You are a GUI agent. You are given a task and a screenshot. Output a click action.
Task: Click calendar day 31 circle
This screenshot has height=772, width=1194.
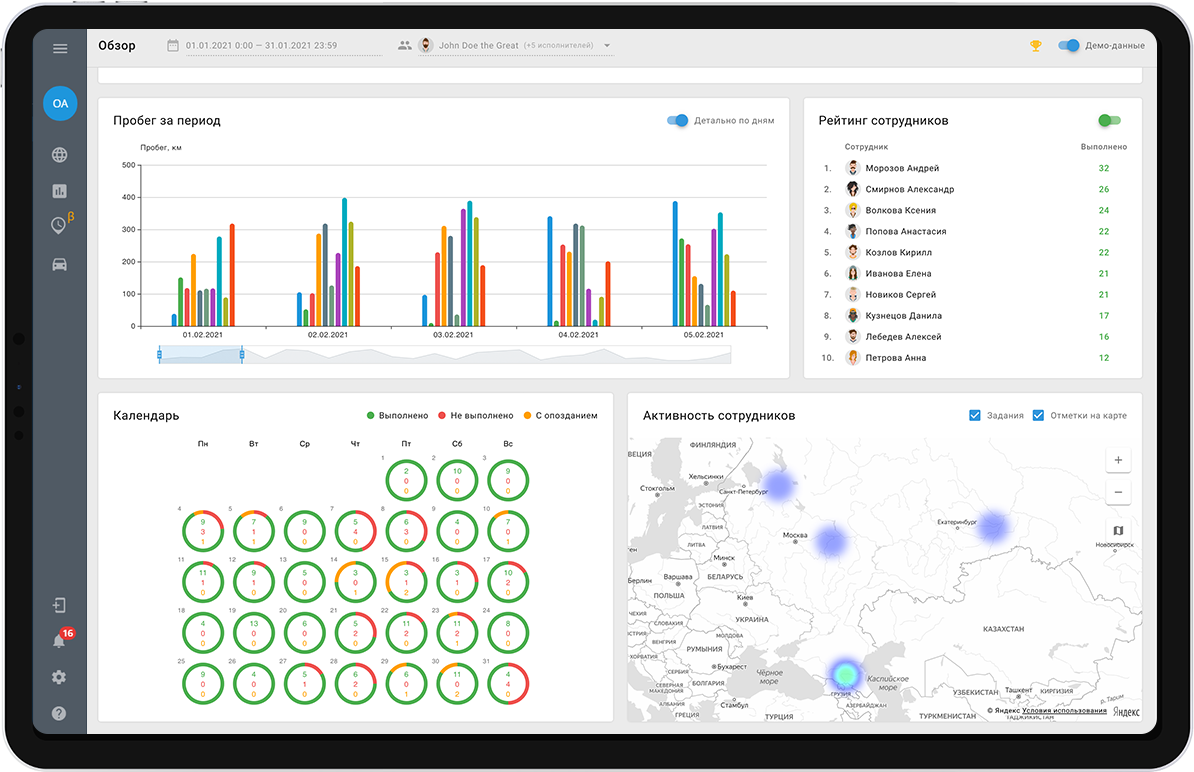(x=508, y=683)
